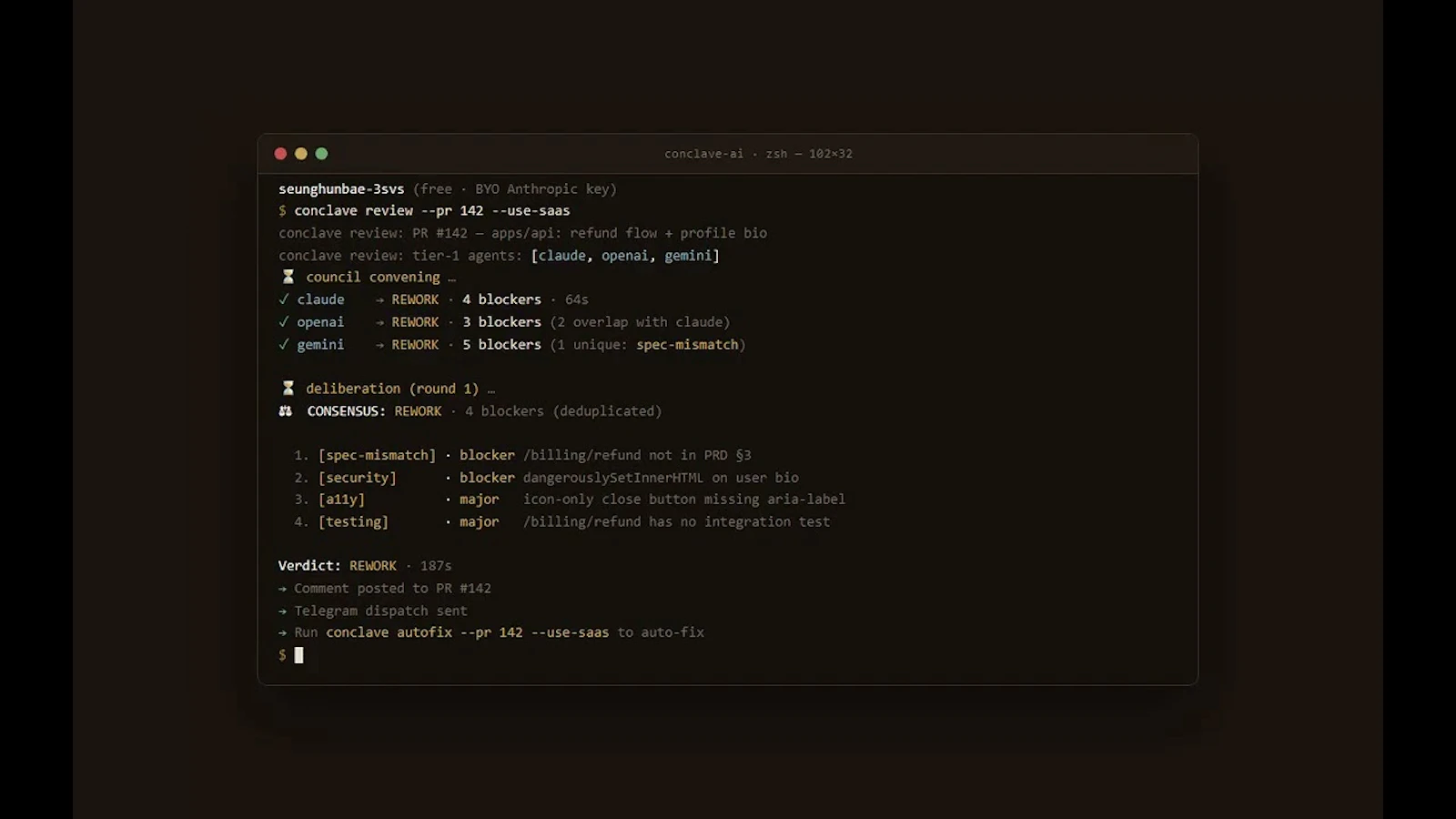Click the 'to auto-fix' text
1456x819 pixels.
point(661,632)
